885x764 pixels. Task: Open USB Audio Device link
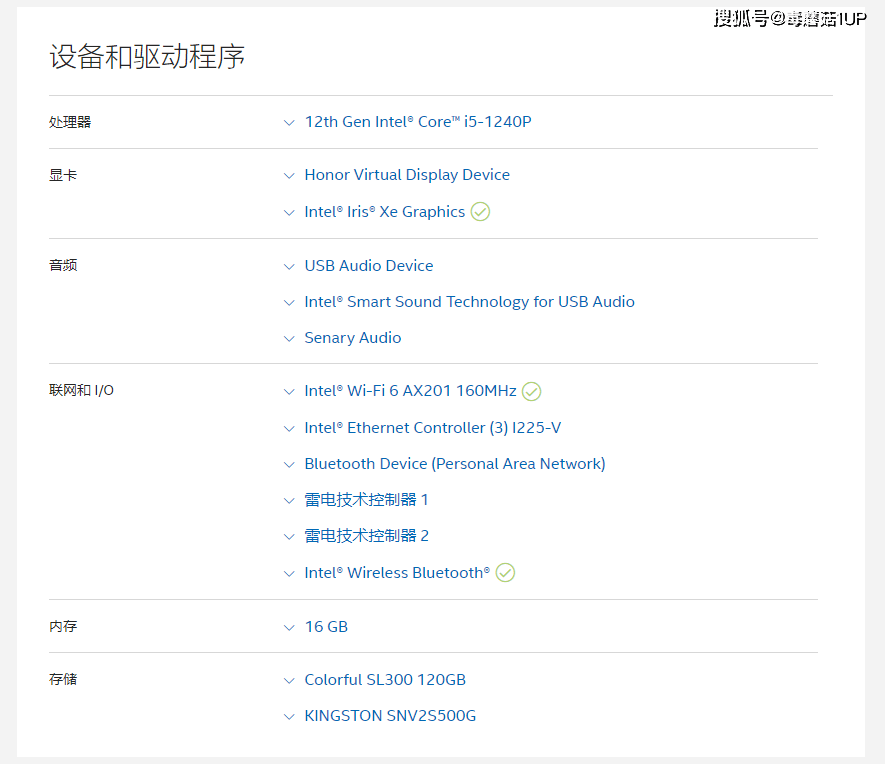pyautogui.click(x=369, y=266)
